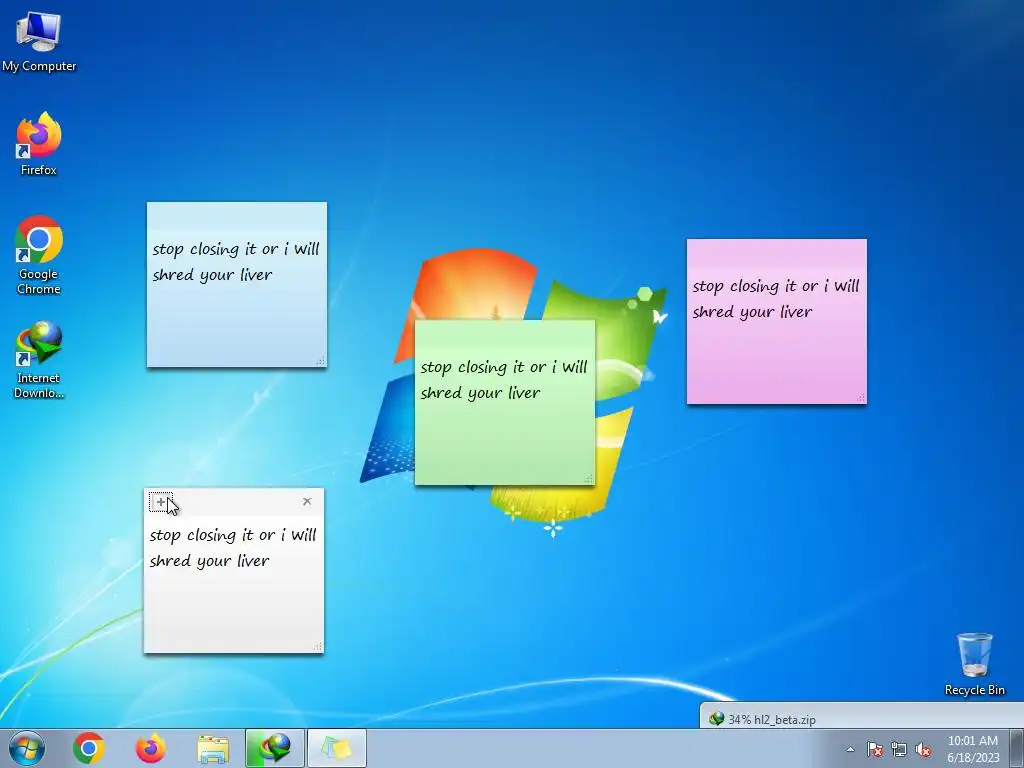Open the Recycle Bin
This screenshot has height=768, width=1024.
[x=974, y=664]
